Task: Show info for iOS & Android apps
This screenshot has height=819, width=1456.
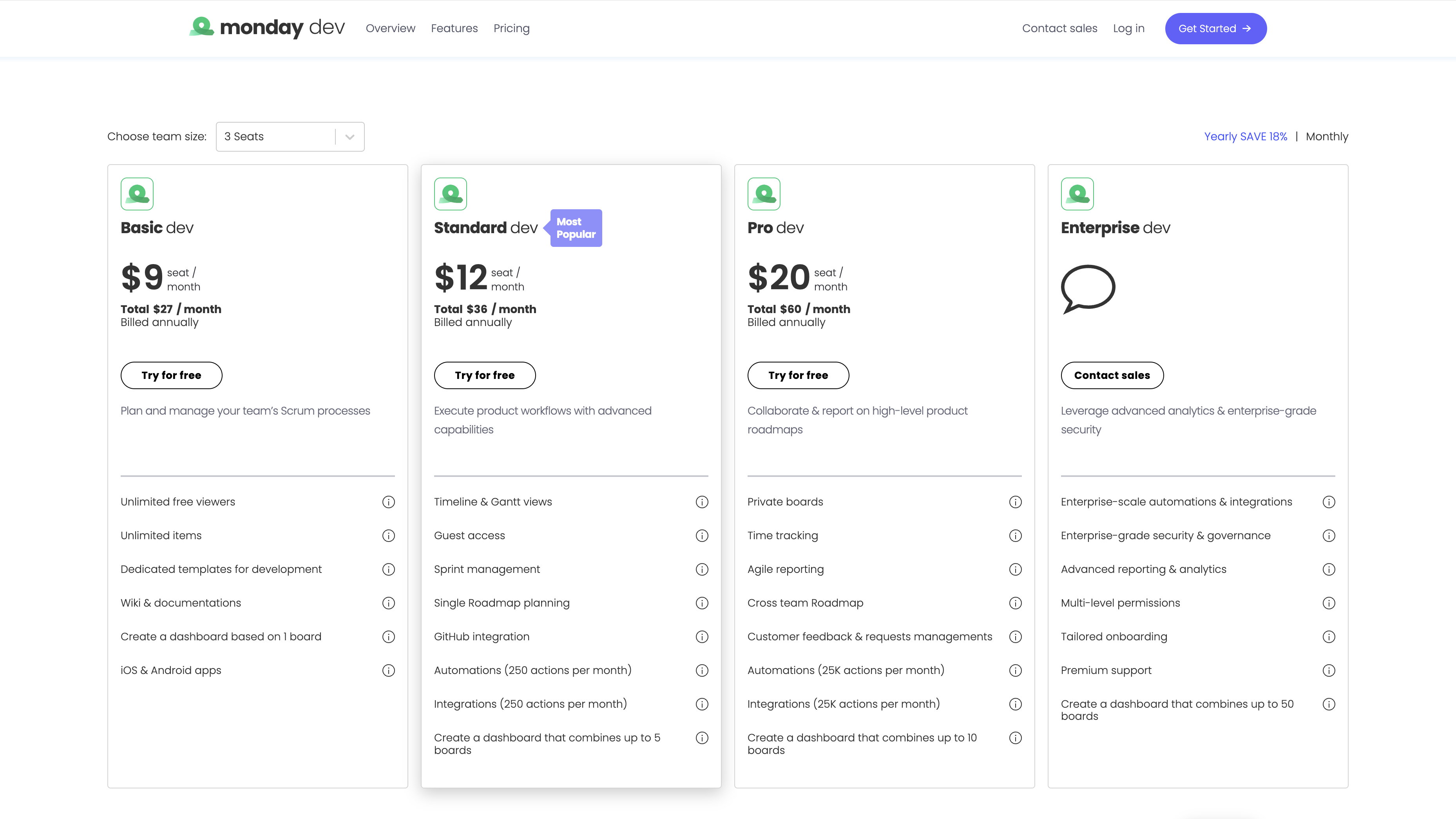Action: pyautogui.click(x=388, y=670)
